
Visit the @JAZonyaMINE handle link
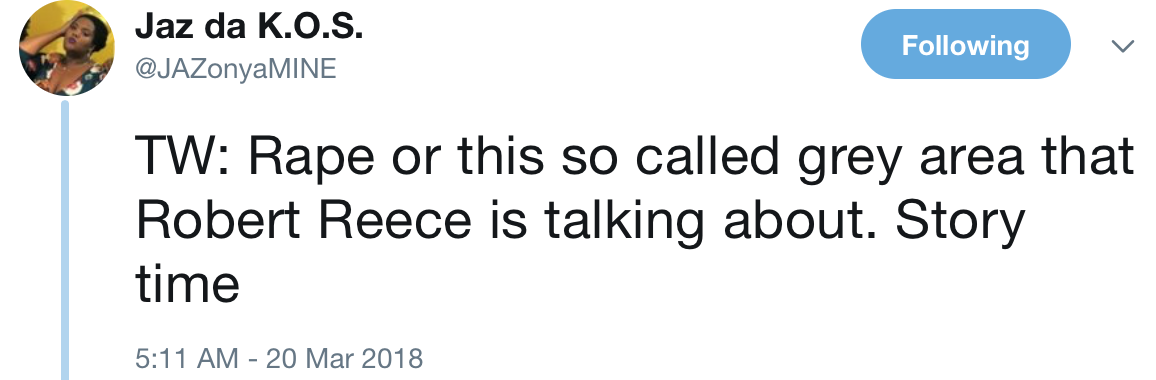(235, 69)
